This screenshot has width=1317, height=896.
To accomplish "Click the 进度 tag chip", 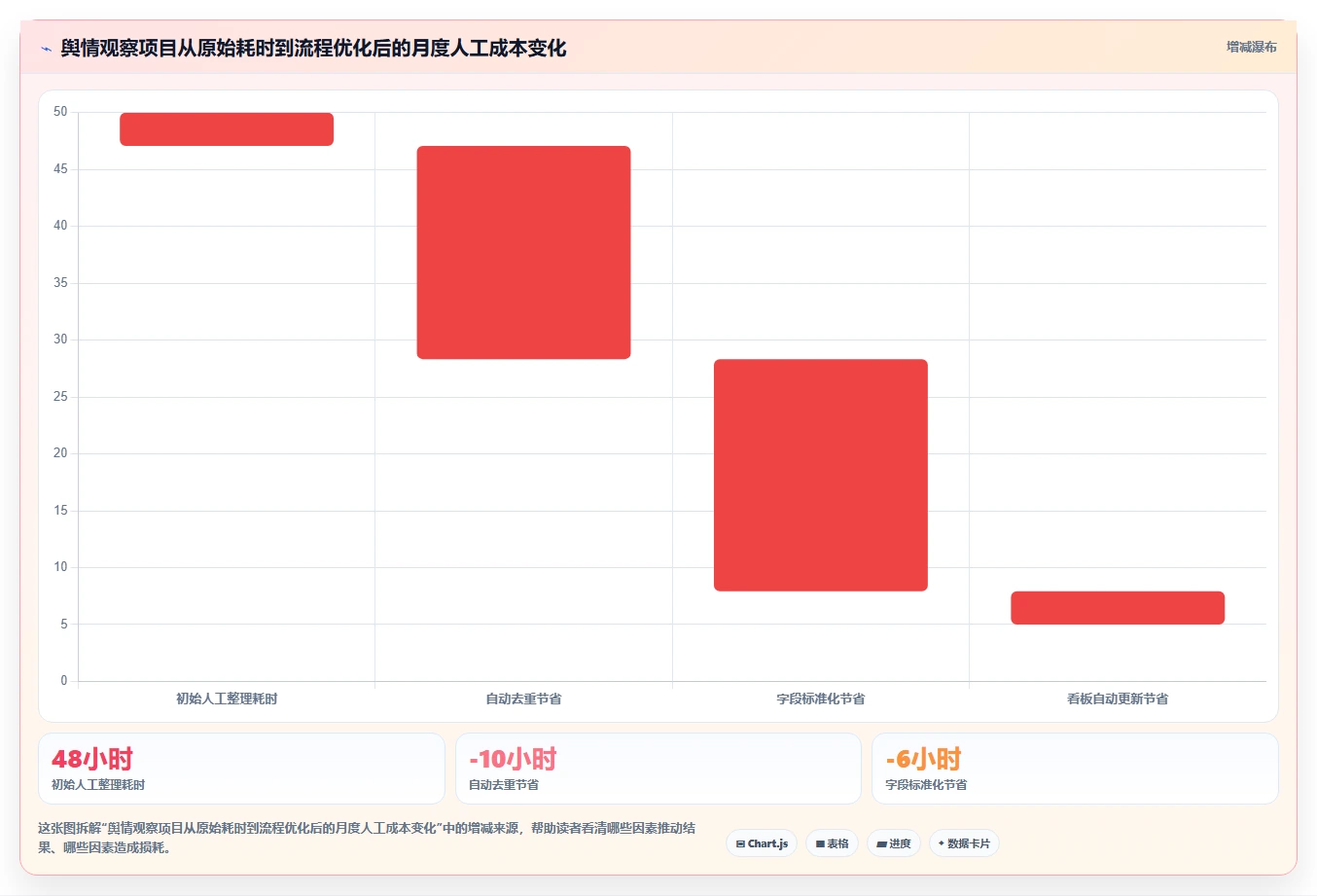I will pos(894,843).
